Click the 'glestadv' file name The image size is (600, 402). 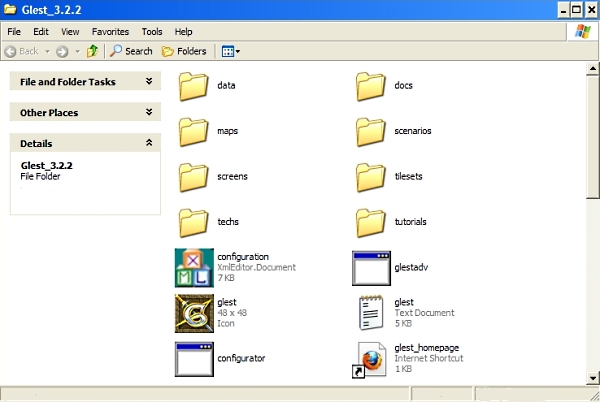click(x=411, y=267)
